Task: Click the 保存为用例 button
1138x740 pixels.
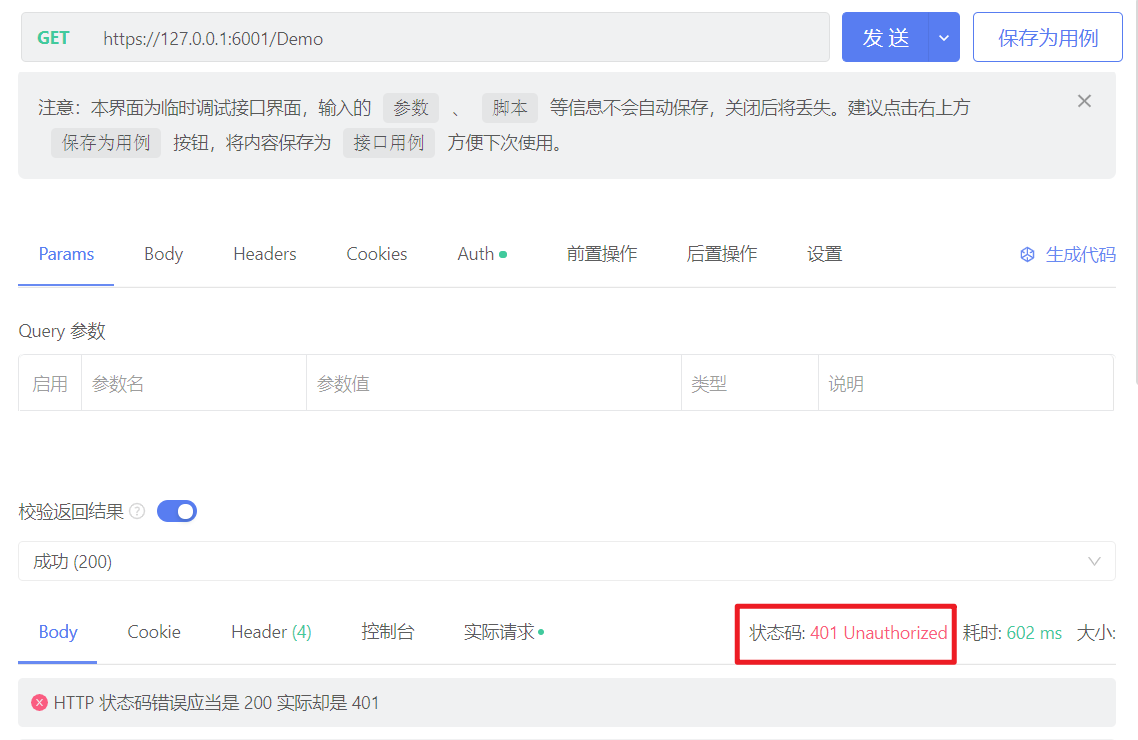Action: point(1047,37)
